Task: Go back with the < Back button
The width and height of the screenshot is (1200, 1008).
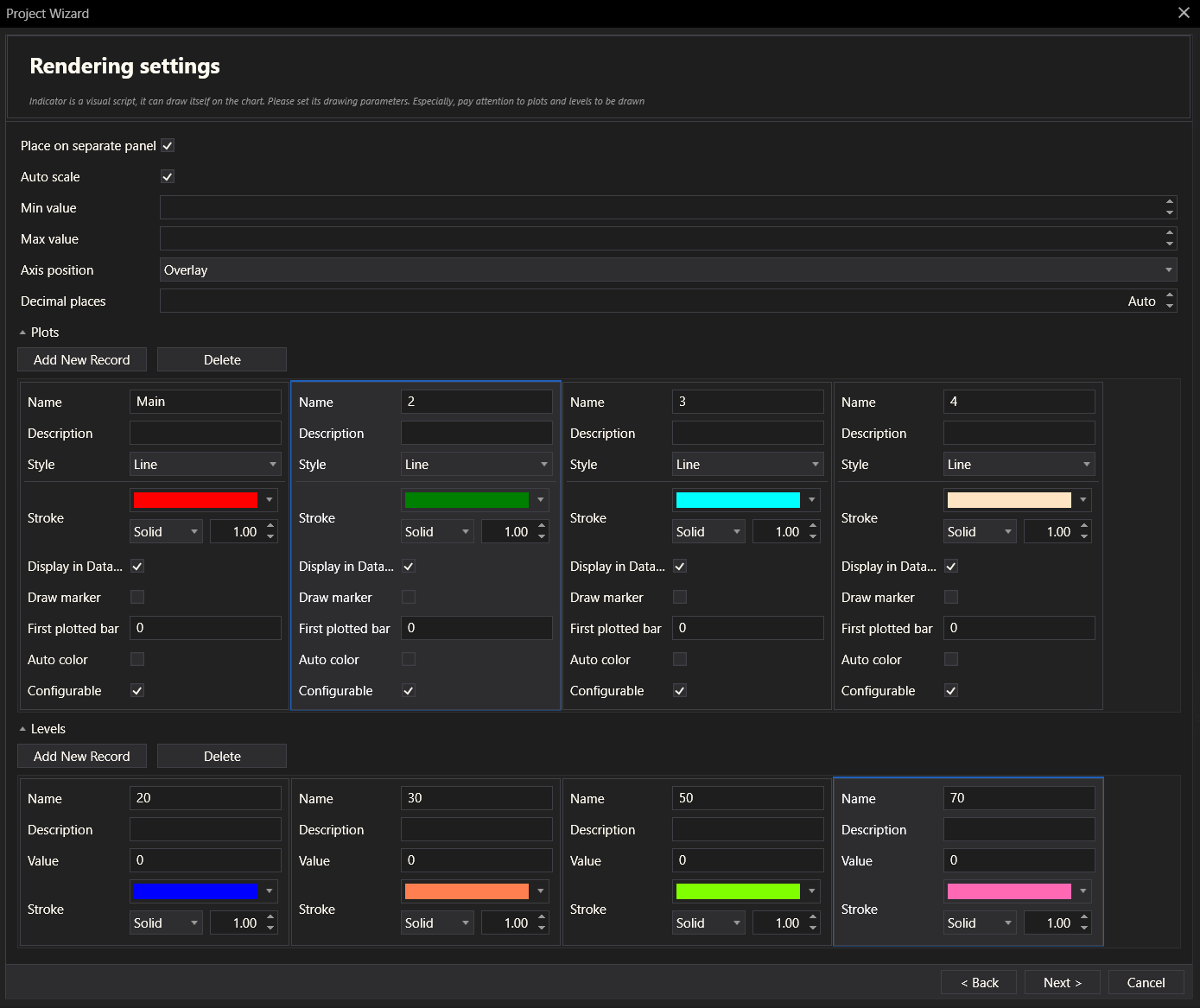Action: (980, 983)
